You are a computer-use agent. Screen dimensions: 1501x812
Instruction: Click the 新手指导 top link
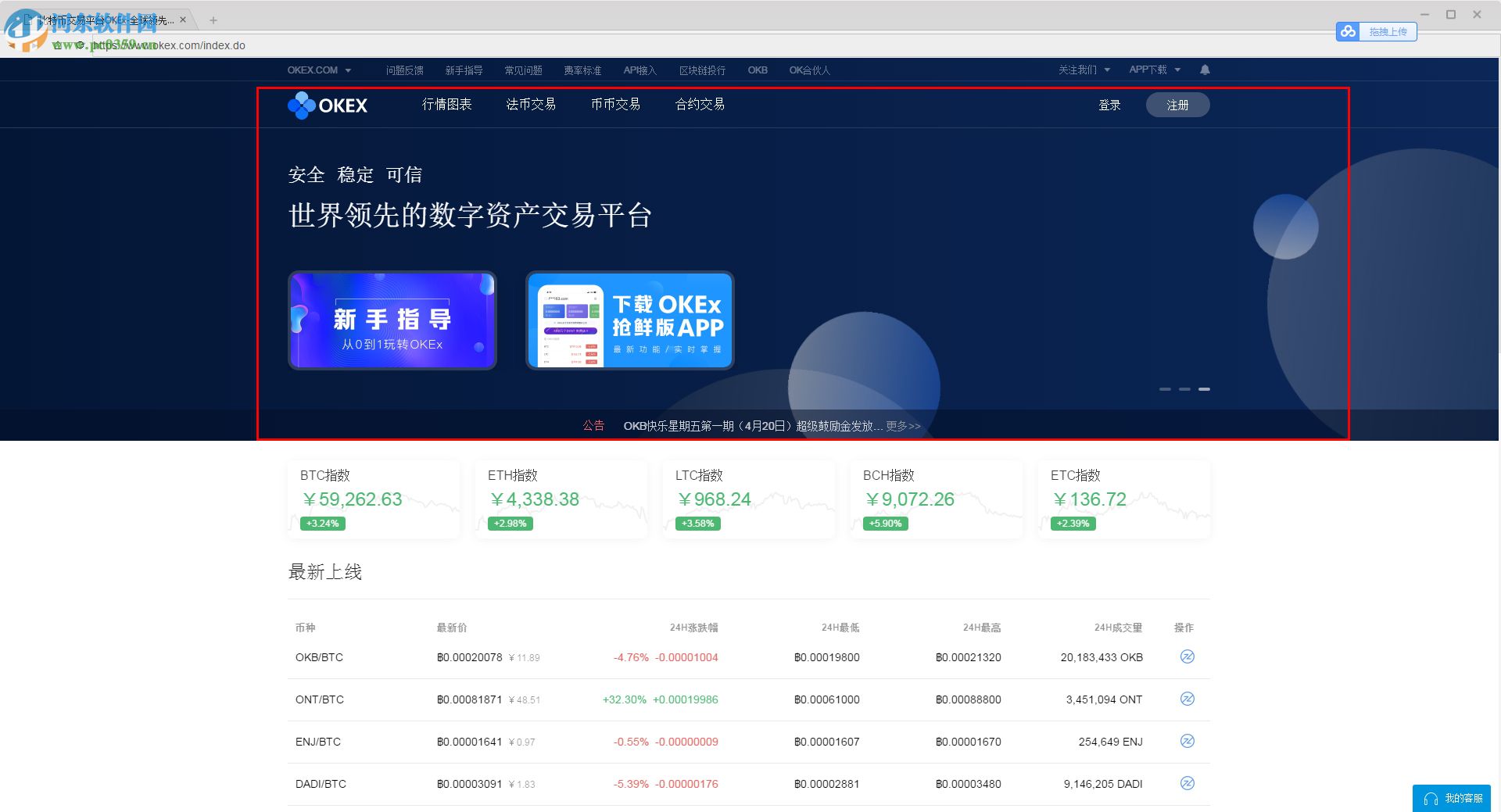click(464, 70)
